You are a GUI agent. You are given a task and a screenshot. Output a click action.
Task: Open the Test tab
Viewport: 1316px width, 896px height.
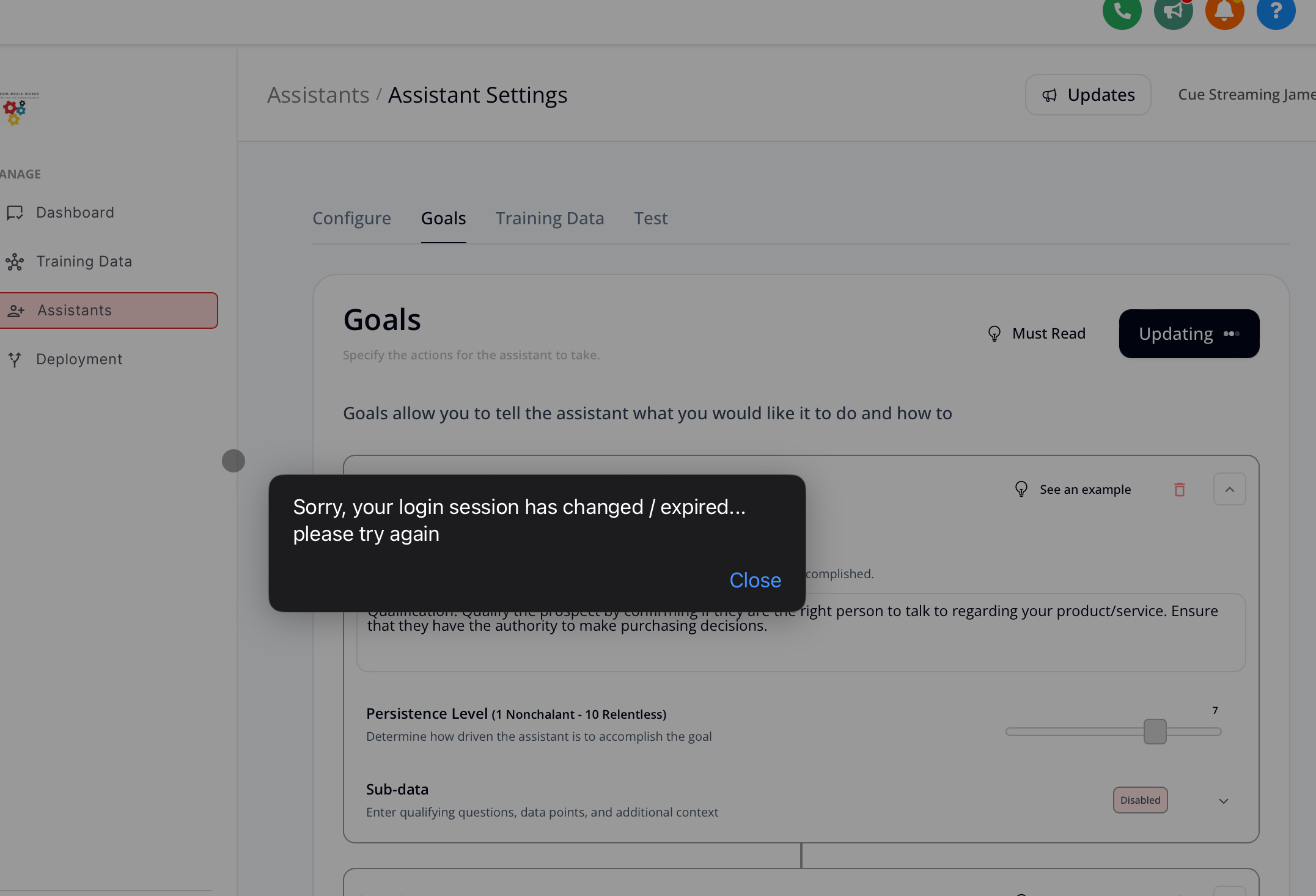pyautogui.click(x=650, y=218)
